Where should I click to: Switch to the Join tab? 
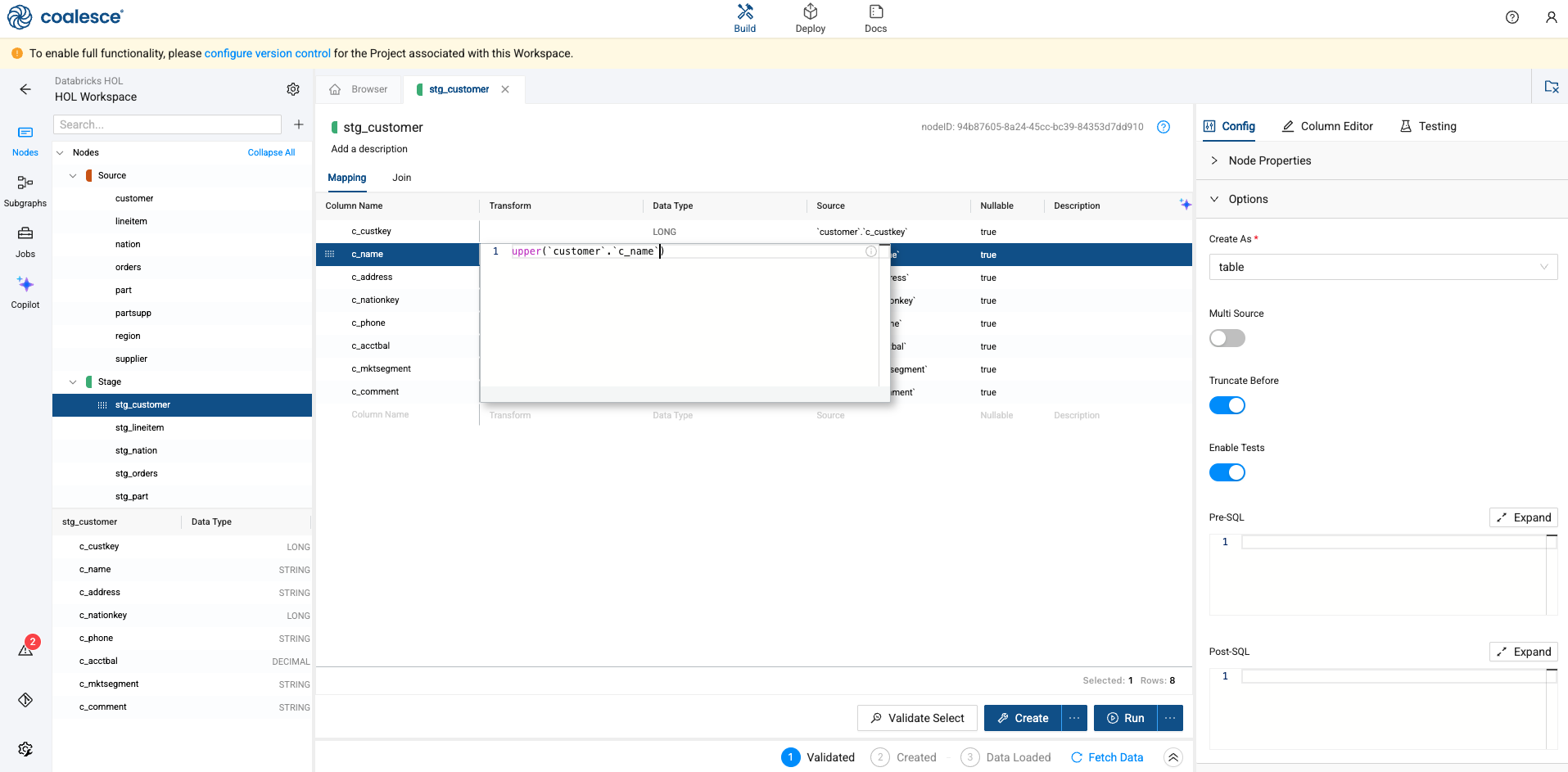pyautogui.click(x=401, y=178)
